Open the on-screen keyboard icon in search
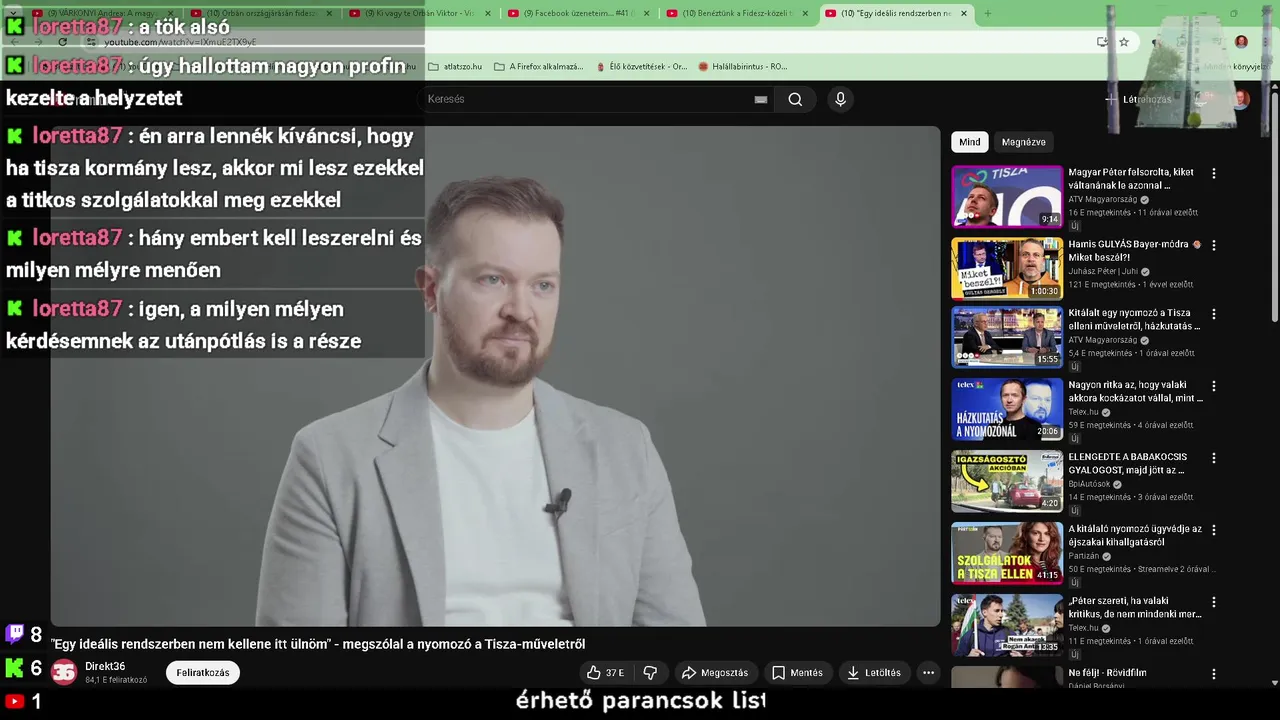The image size is (1280, 720). (x=761, y=99)
